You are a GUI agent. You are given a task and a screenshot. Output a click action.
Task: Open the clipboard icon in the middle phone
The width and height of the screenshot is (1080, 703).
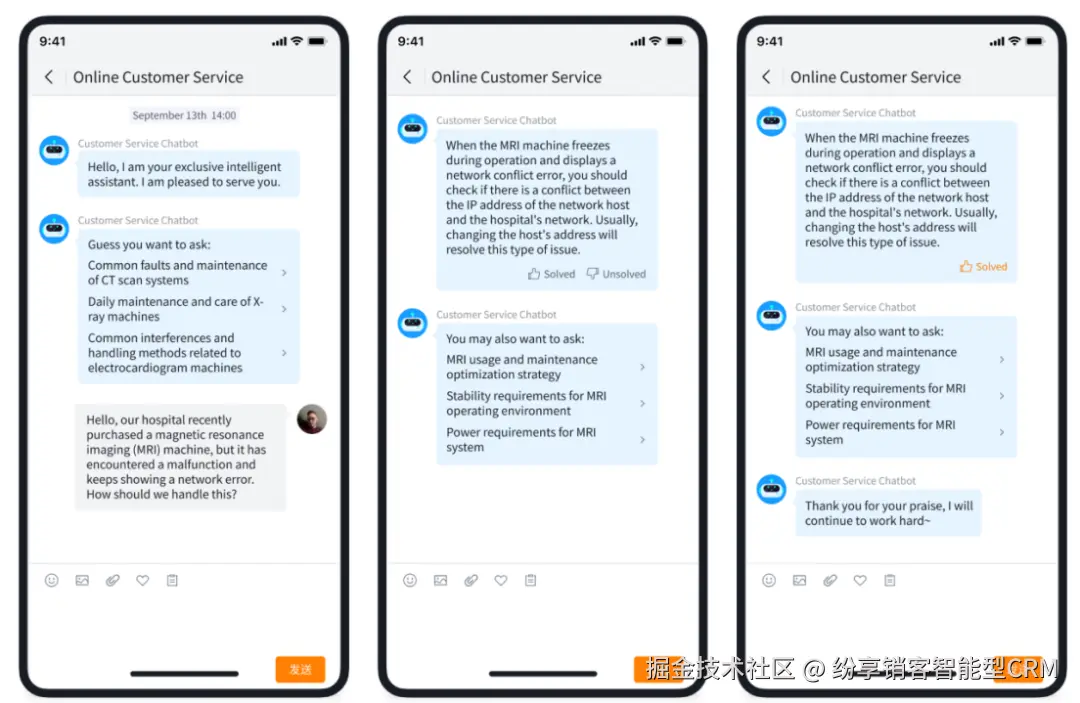530,580
